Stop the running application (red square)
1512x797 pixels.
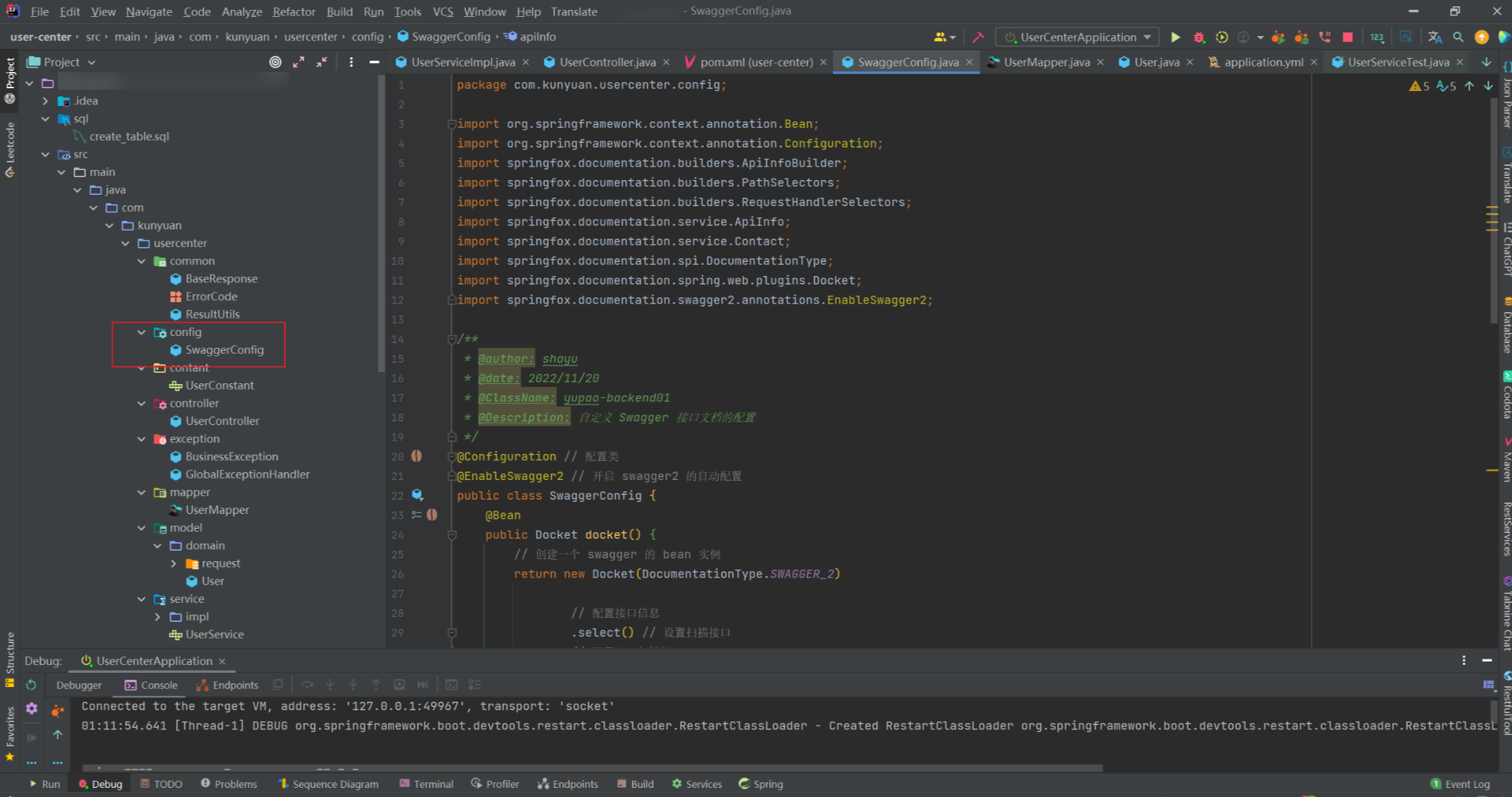(x=1347, y=37)
